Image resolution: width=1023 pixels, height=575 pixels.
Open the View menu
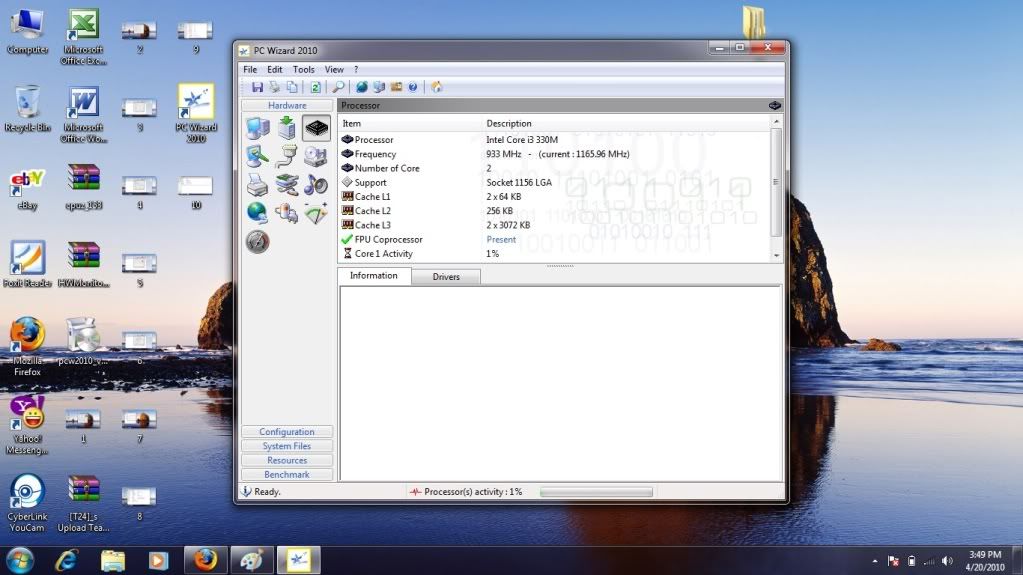[x=334, y=69]
